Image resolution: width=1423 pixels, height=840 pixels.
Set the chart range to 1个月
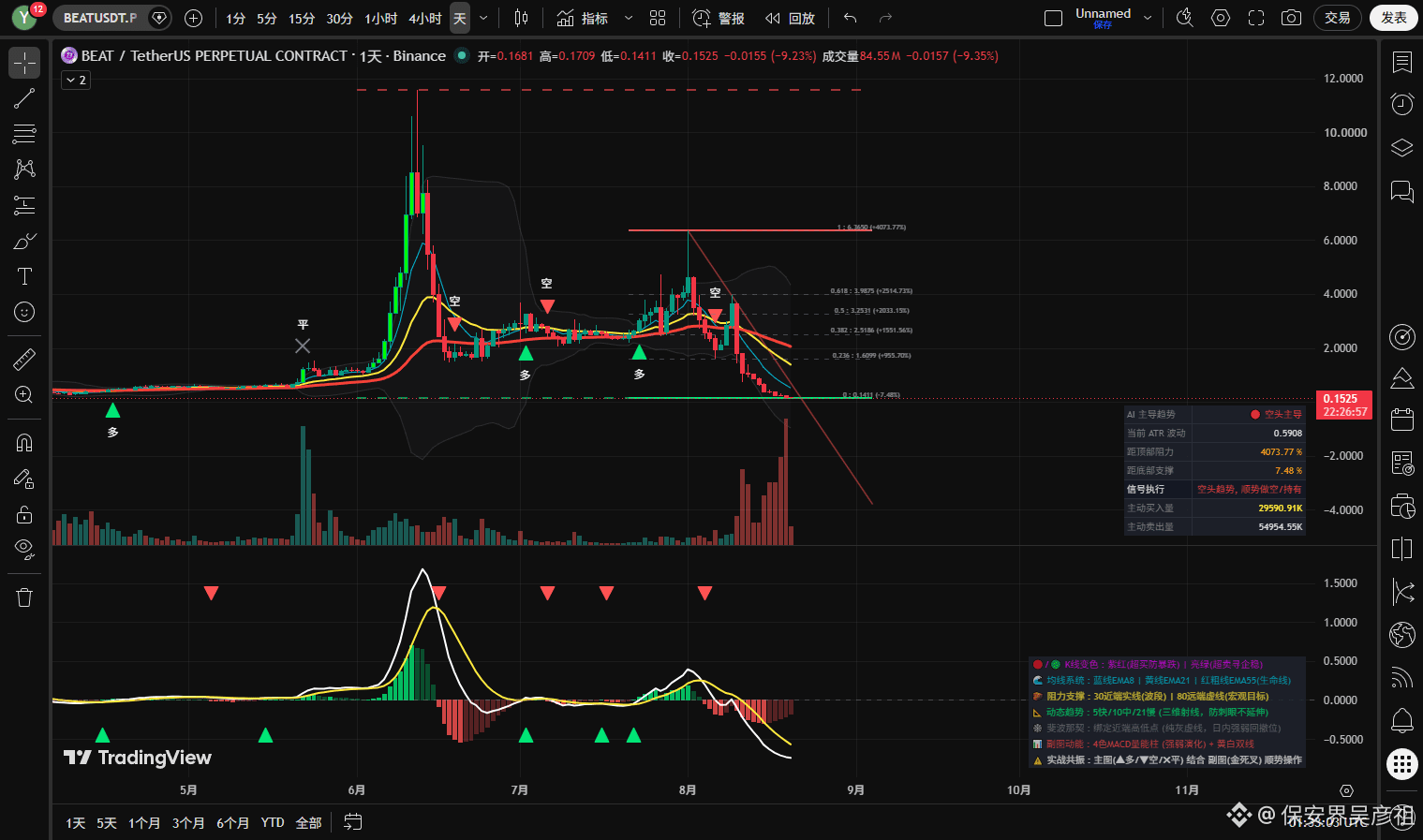pyautogui.click(x=144, y=823)
